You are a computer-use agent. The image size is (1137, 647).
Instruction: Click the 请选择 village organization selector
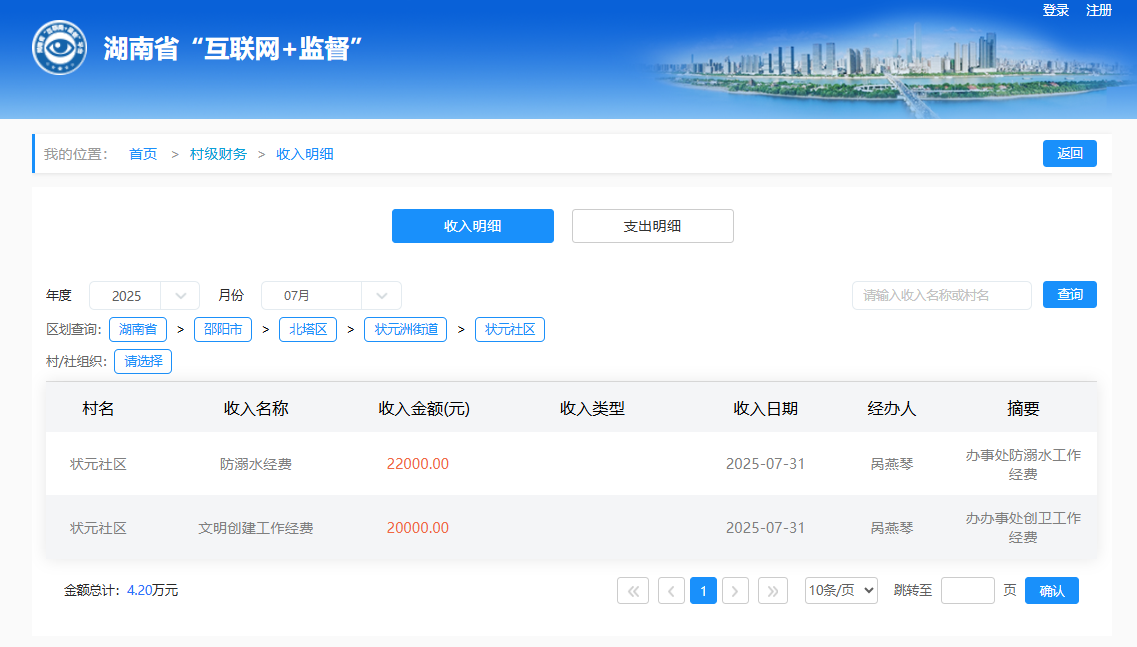tap(143, 361)
